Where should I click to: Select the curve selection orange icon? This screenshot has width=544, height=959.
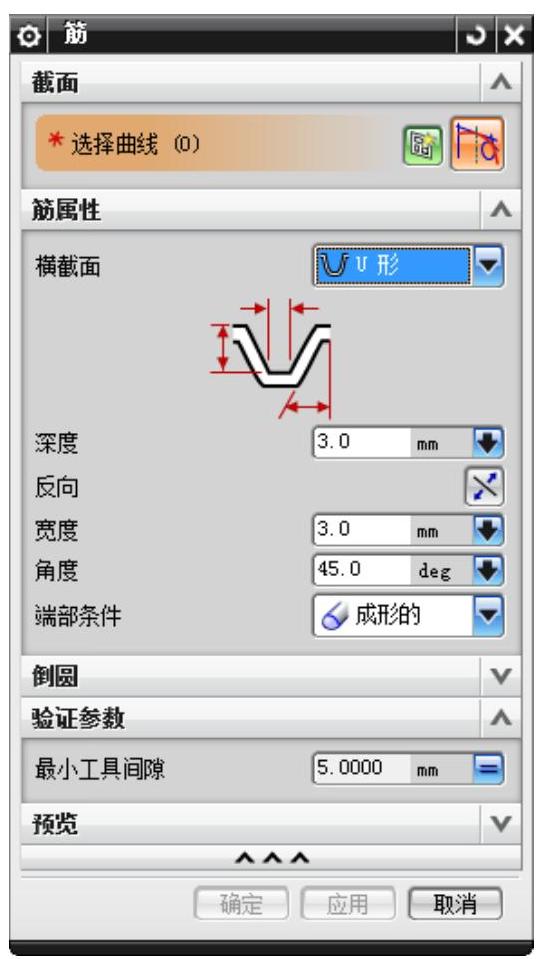[x=478, y=145]
